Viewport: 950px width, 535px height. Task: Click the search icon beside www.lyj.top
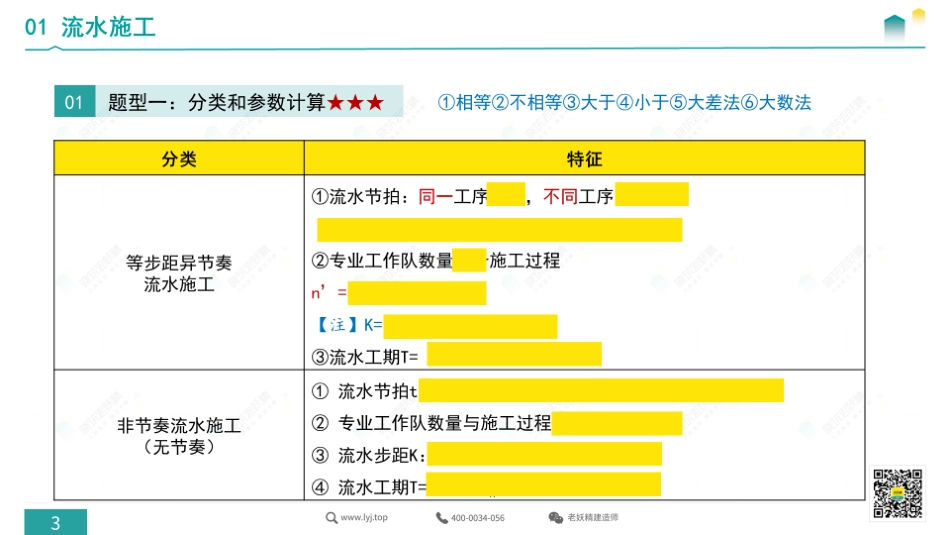(331, 517)
